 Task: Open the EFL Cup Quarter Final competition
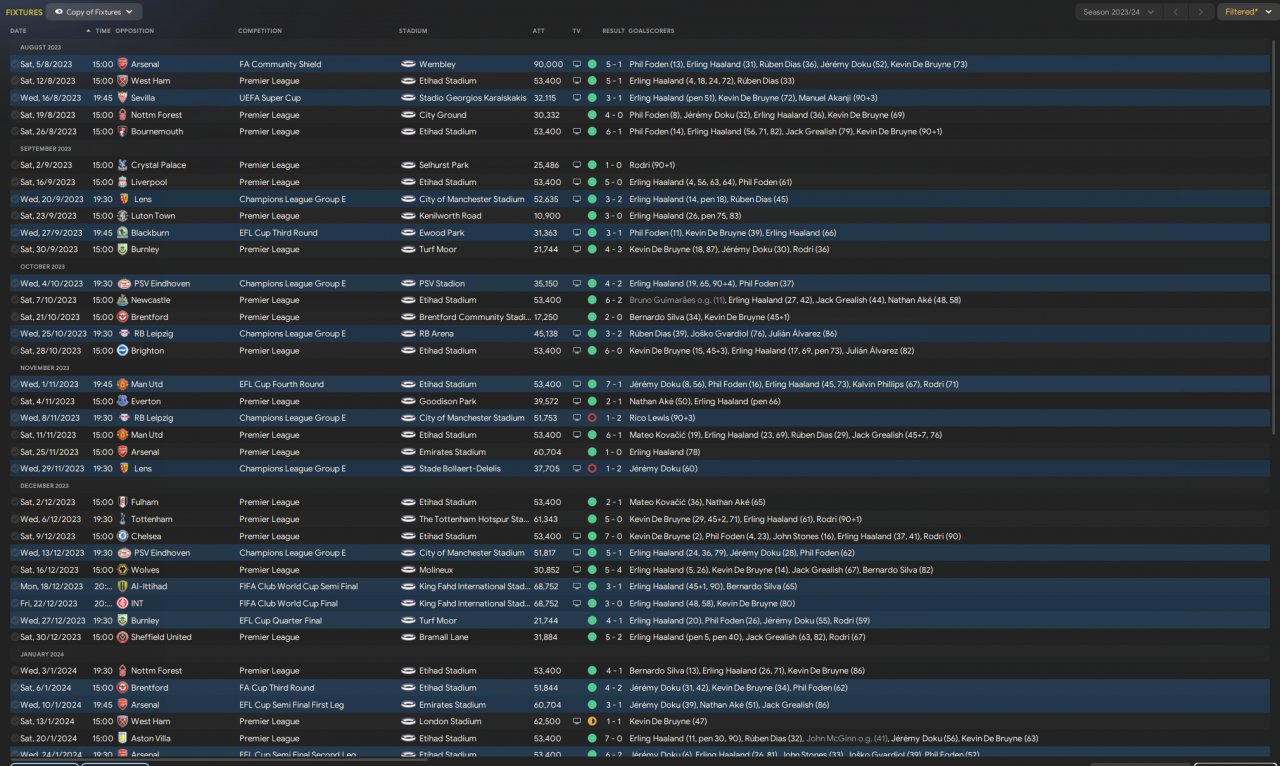click(280, 620)
